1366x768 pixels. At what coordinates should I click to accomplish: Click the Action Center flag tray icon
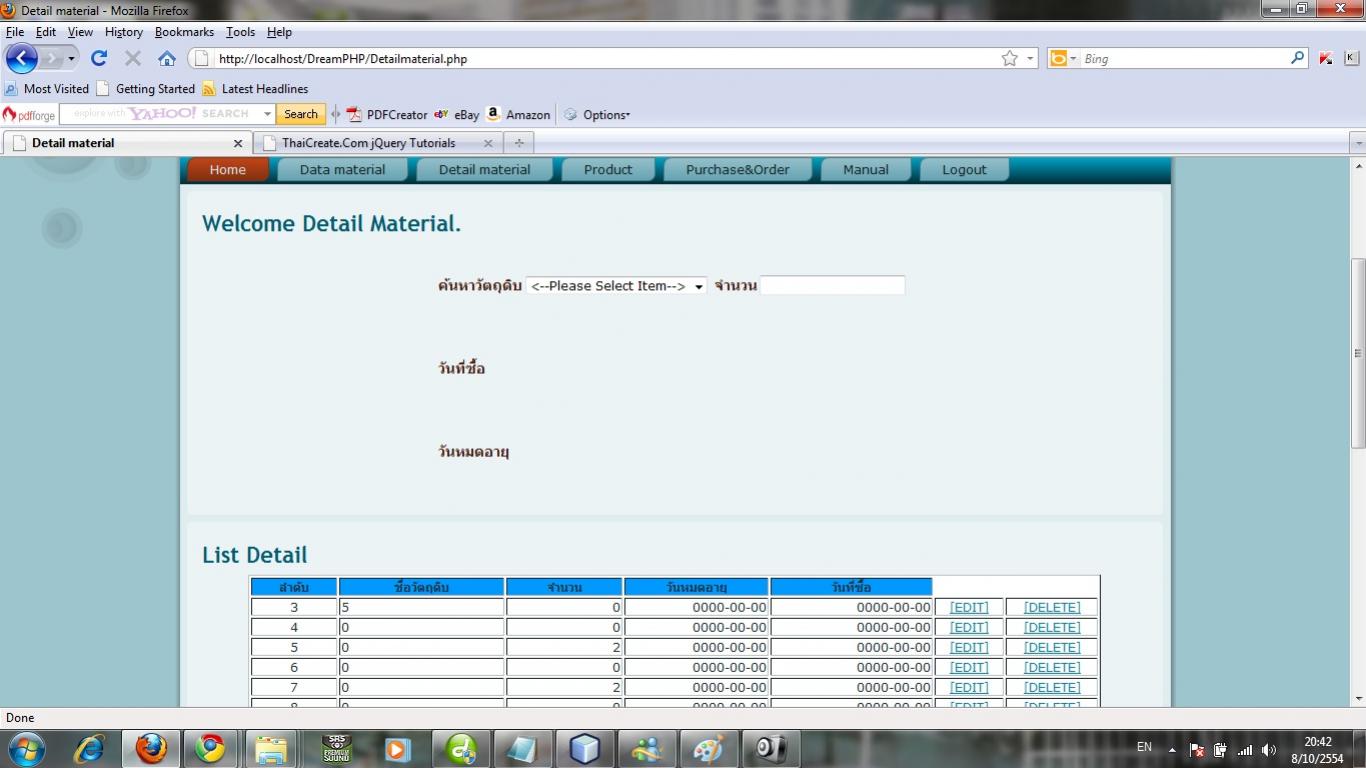1196,749
